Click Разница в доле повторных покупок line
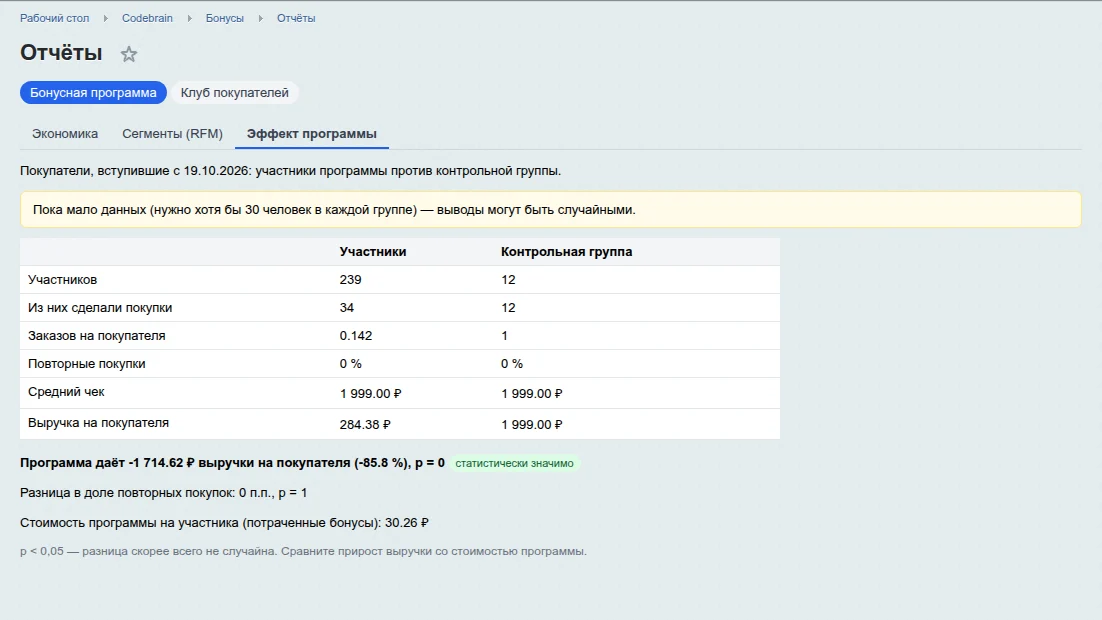This screenshot has height=620, width=1102. pyautogui.click(x=163, y=493)
